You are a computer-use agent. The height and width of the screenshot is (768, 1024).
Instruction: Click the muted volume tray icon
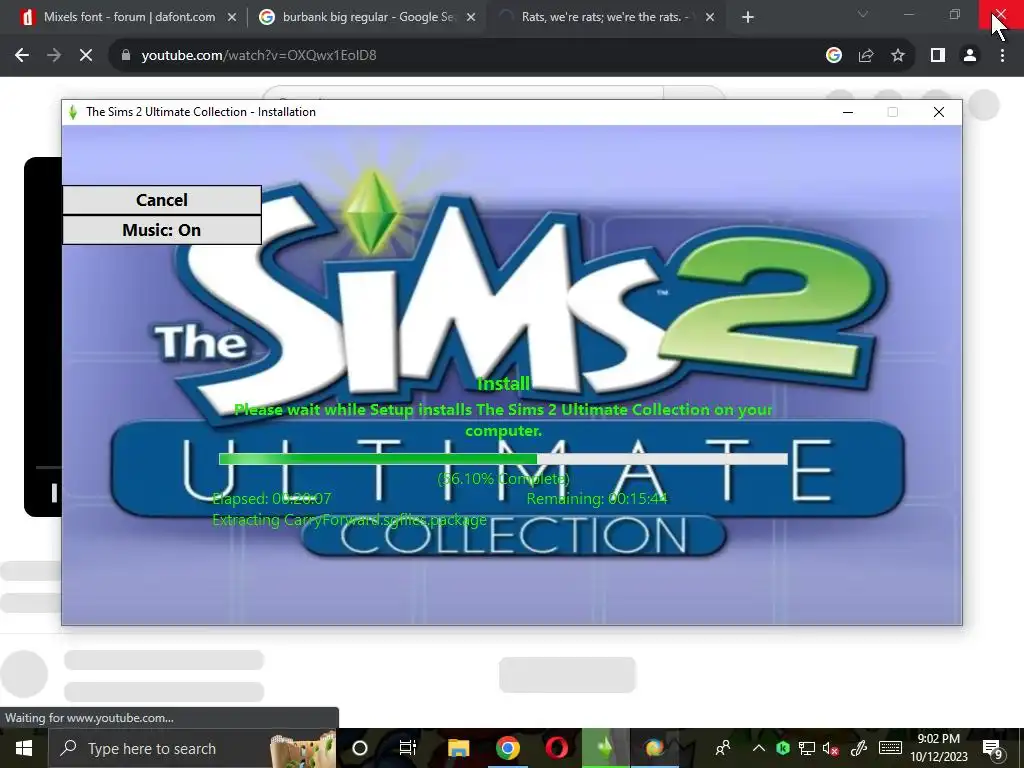click(831, 748)
